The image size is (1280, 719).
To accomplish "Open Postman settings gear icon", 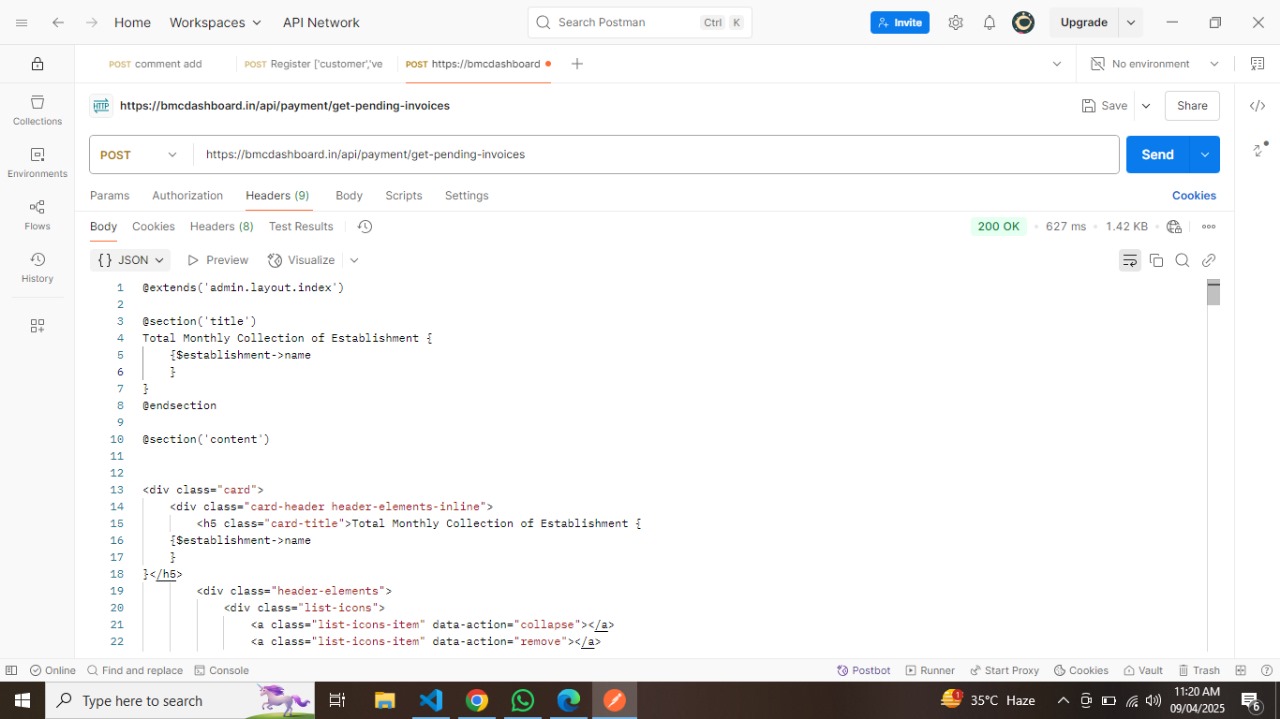I will click(955, 22).
